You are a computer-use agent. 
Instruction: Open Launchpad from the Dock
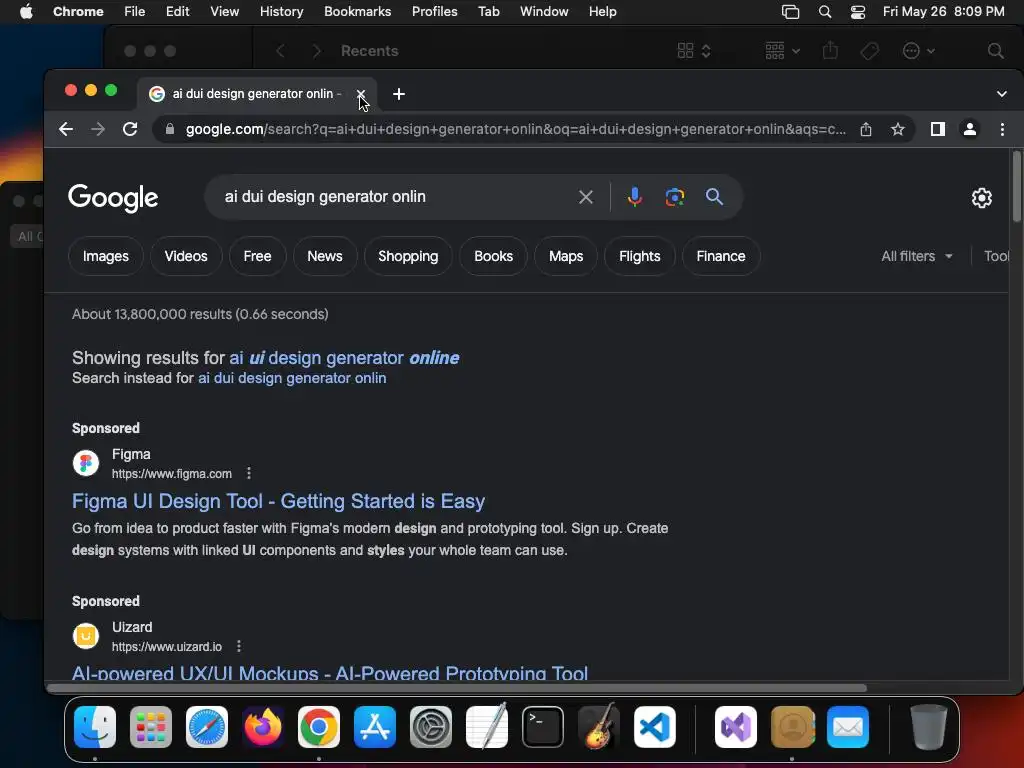[151, 727]
